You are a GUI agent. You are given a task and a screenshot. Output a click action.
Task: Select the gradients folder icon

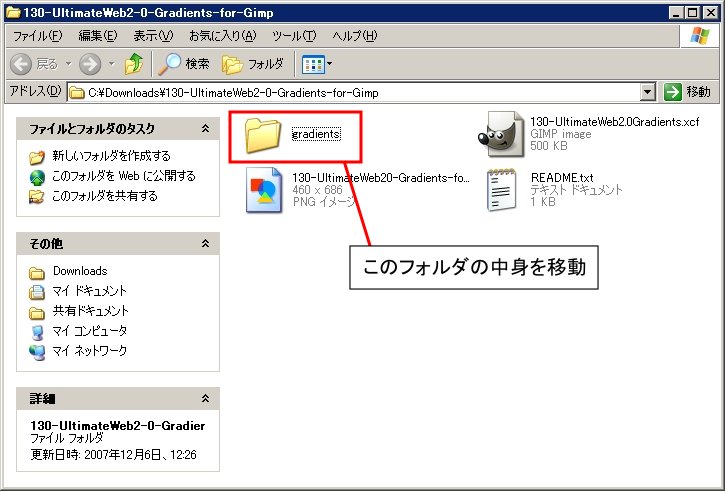263,135
